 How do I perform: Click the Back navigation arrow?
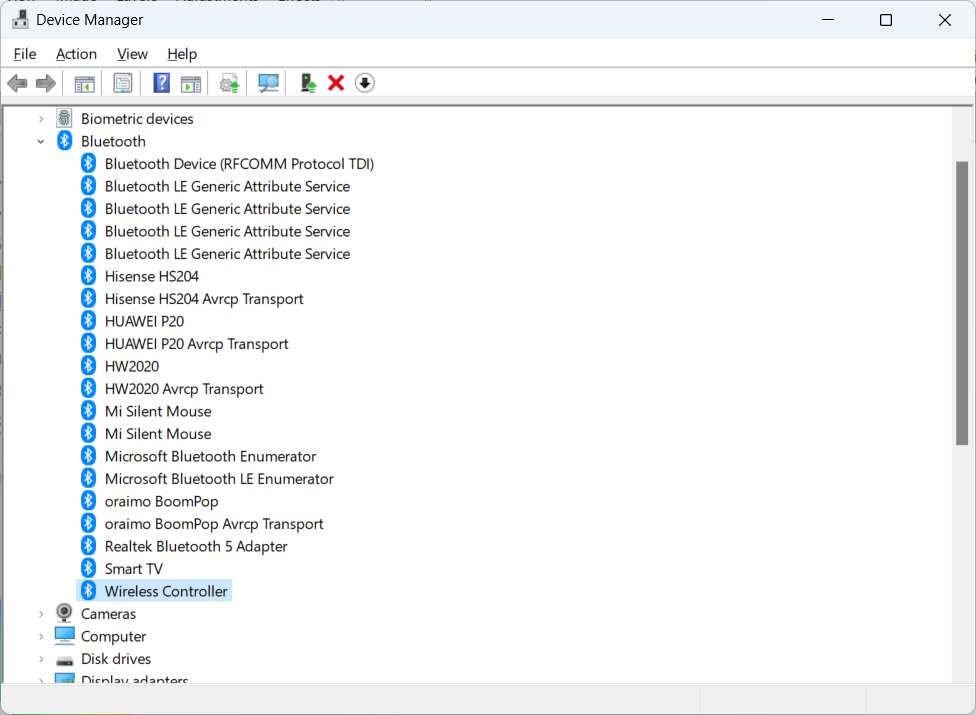click(x=17, y=82)
